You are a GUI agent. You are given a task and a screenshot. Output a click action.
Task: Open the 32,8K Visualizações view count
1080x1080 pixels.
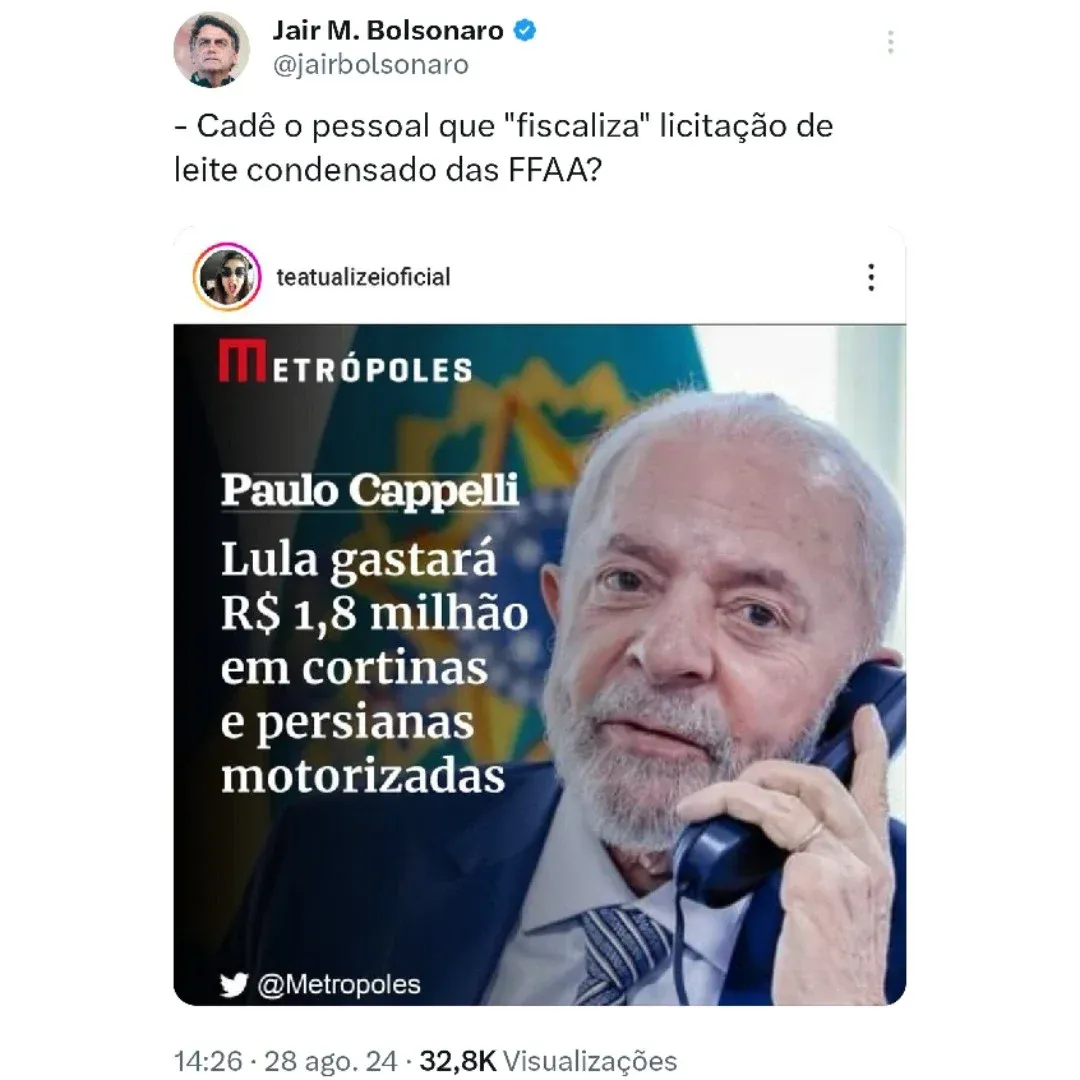[548, 1061]
